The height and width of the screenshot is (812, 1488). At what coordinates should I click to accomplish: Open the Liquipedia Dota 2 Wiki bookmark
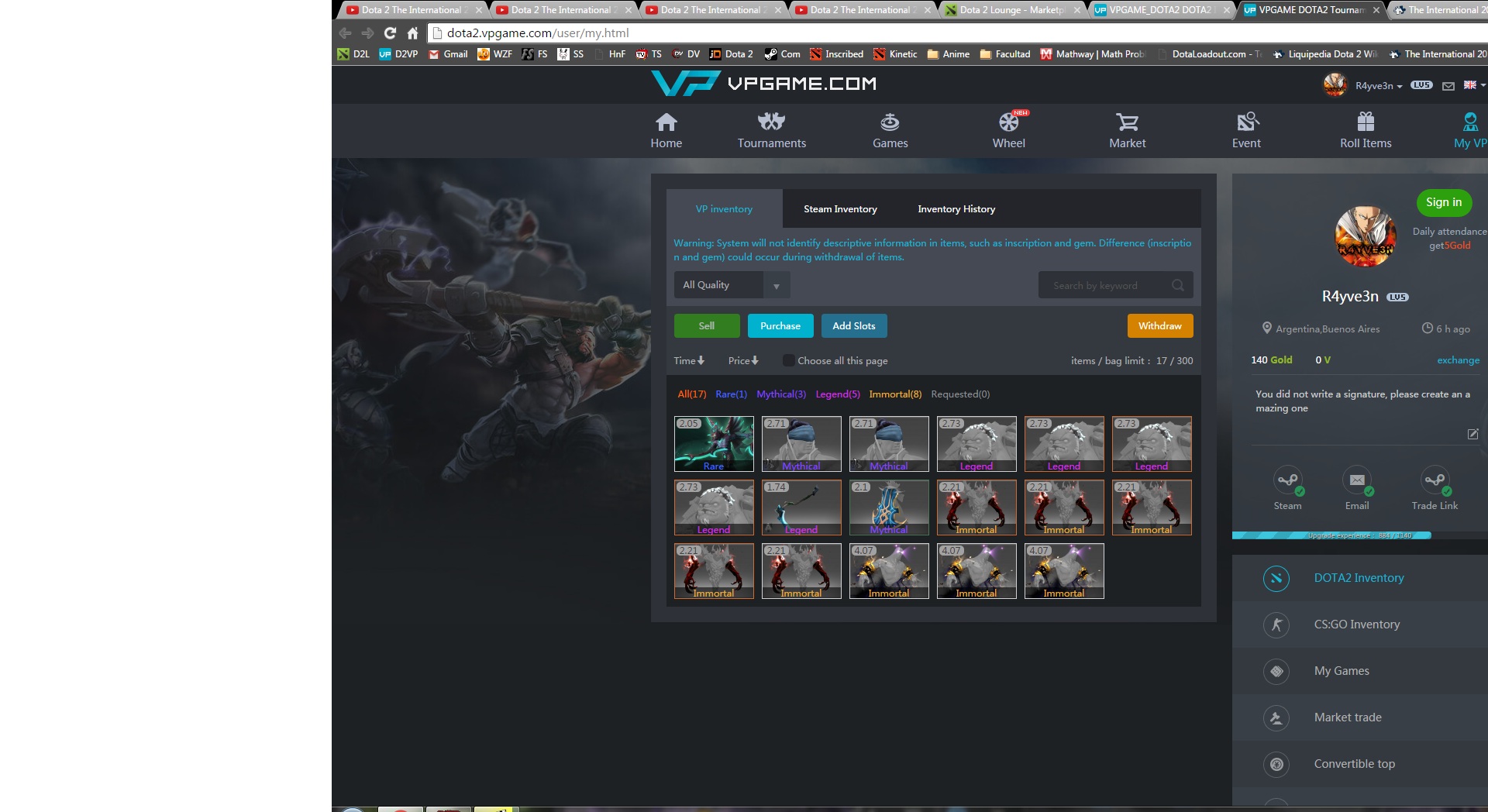1325,54
